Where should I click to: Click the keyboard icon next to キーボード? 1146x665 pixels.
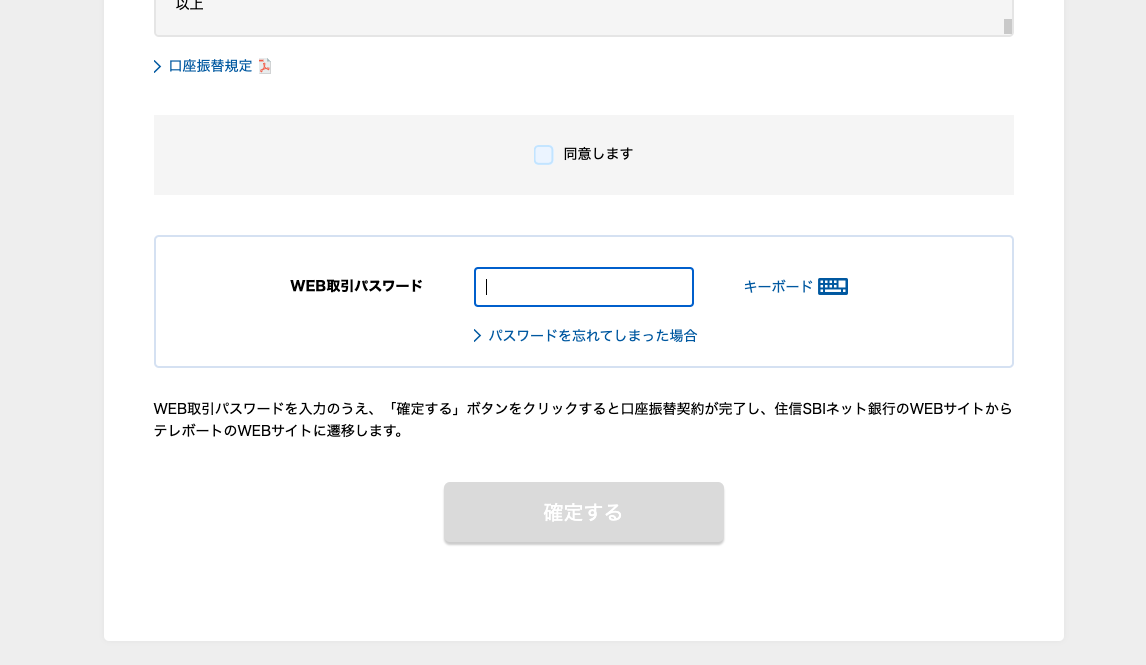tap(832, 287)
